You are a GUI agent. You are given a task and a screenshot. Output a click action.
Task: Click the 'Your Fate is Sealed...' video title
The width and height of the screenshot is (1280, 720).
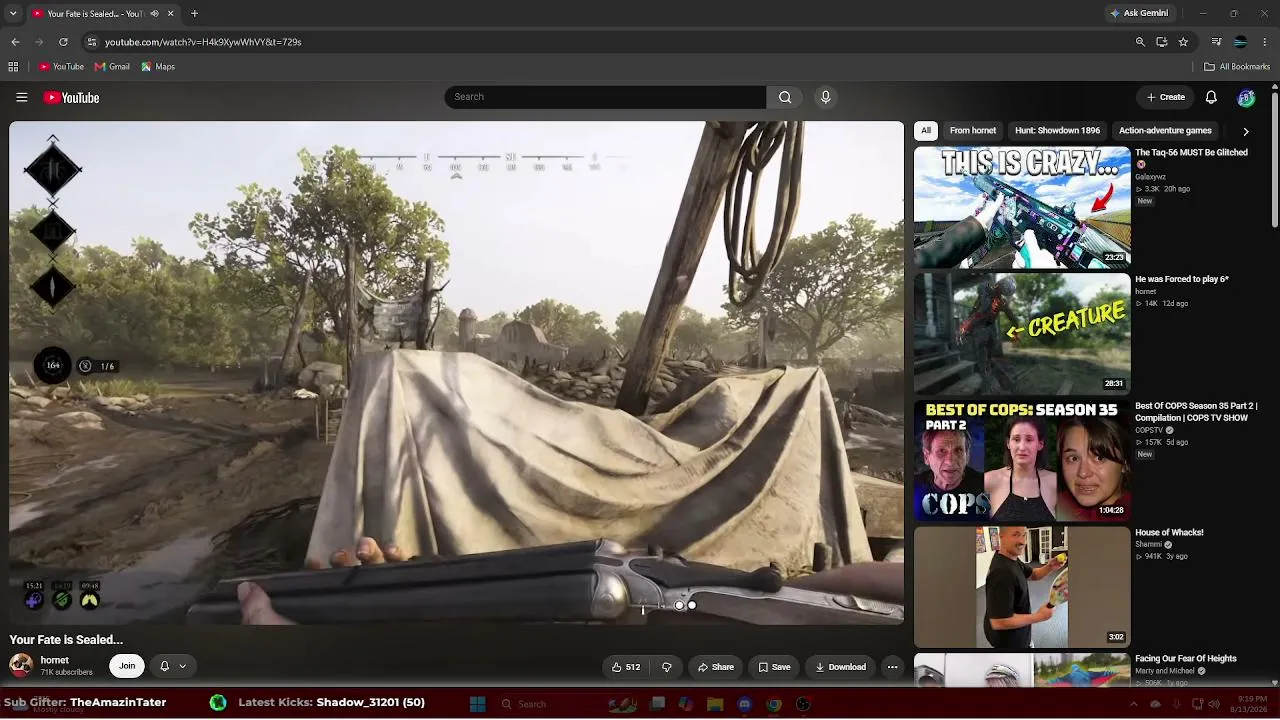pos(66,640)
